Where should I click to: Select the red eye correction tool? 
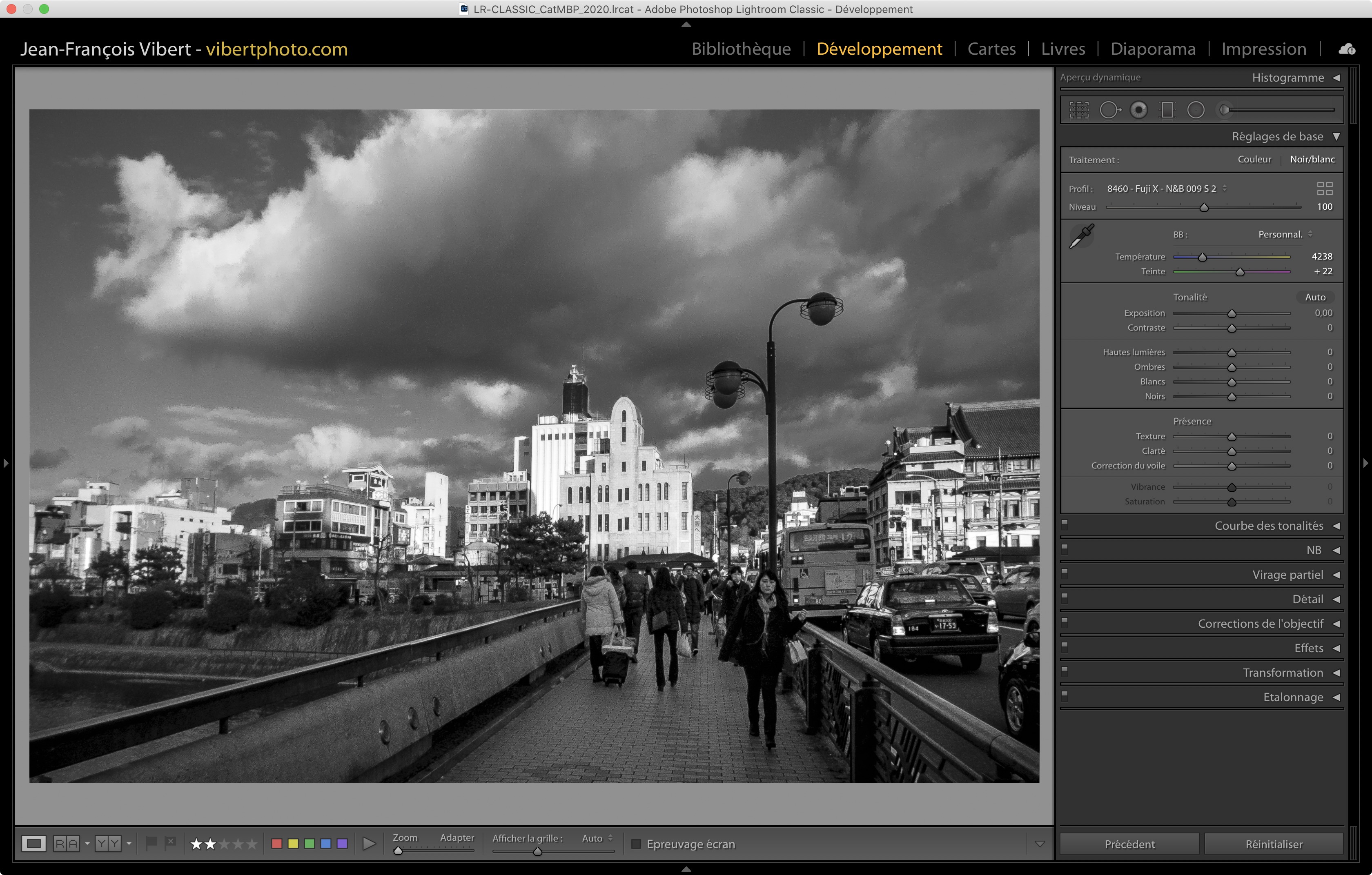coord(1138,110)
